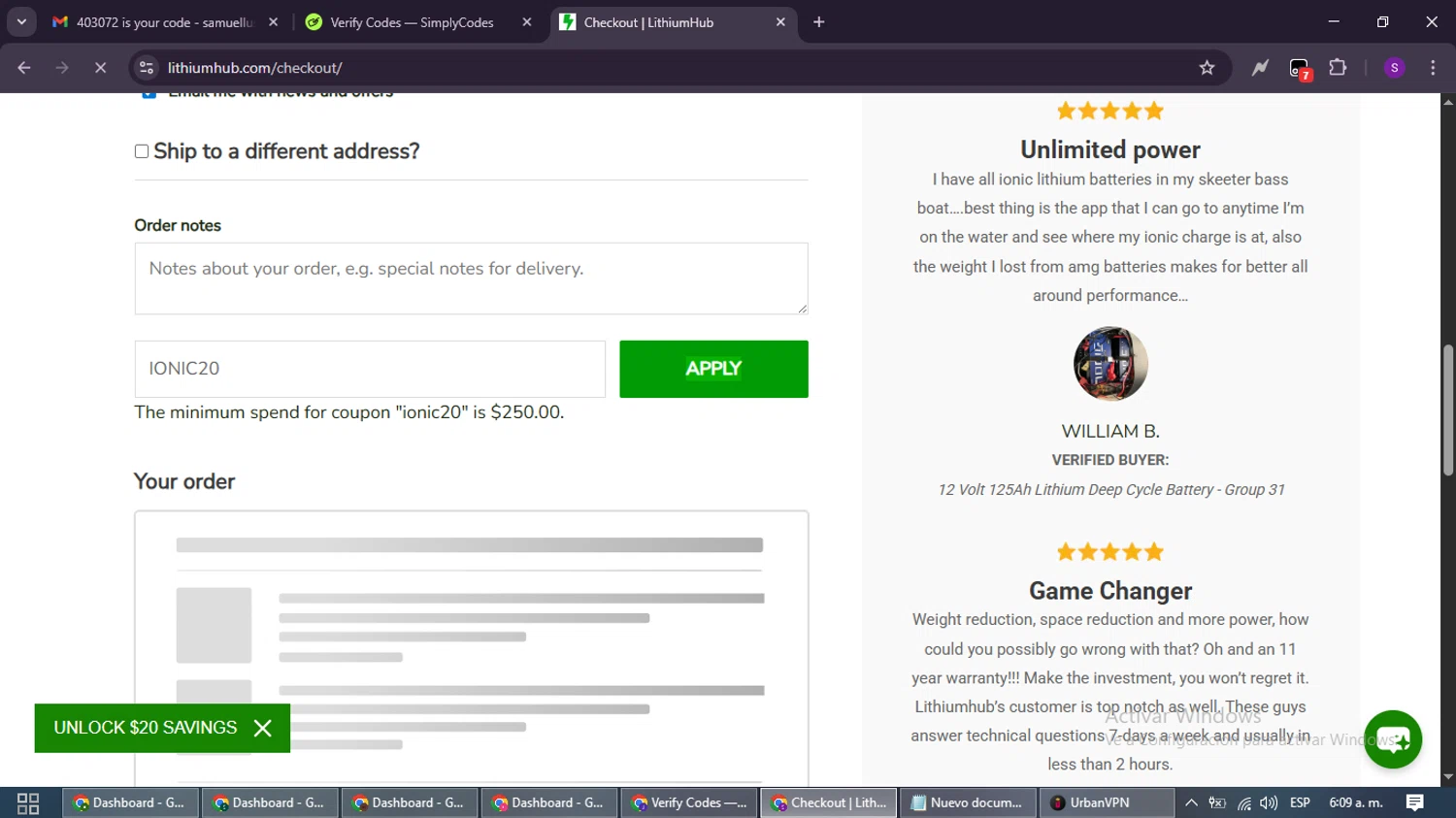This screenshot has height=818, width=1456.
Task: Open a new browser tab
Action: [x=819, y=22]
